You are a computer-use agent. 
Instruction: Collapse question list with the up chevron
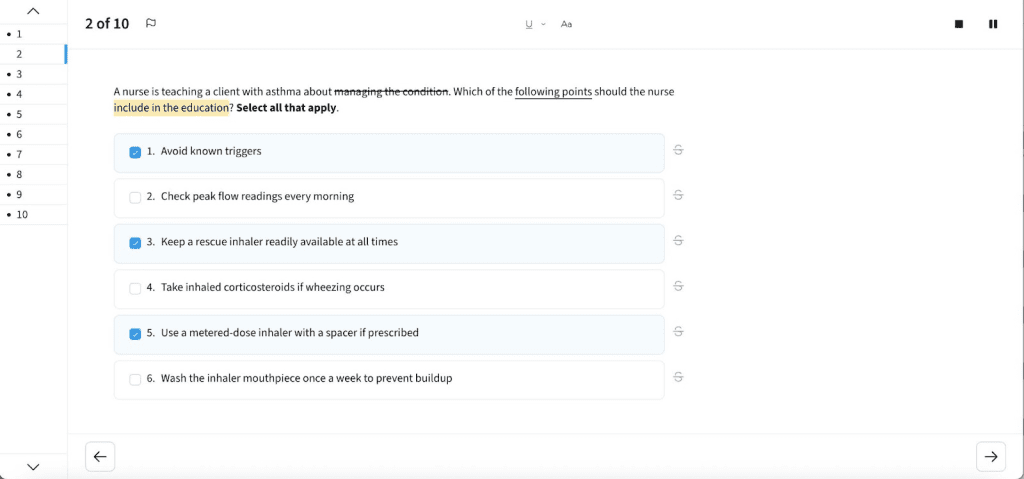point(33,11)
